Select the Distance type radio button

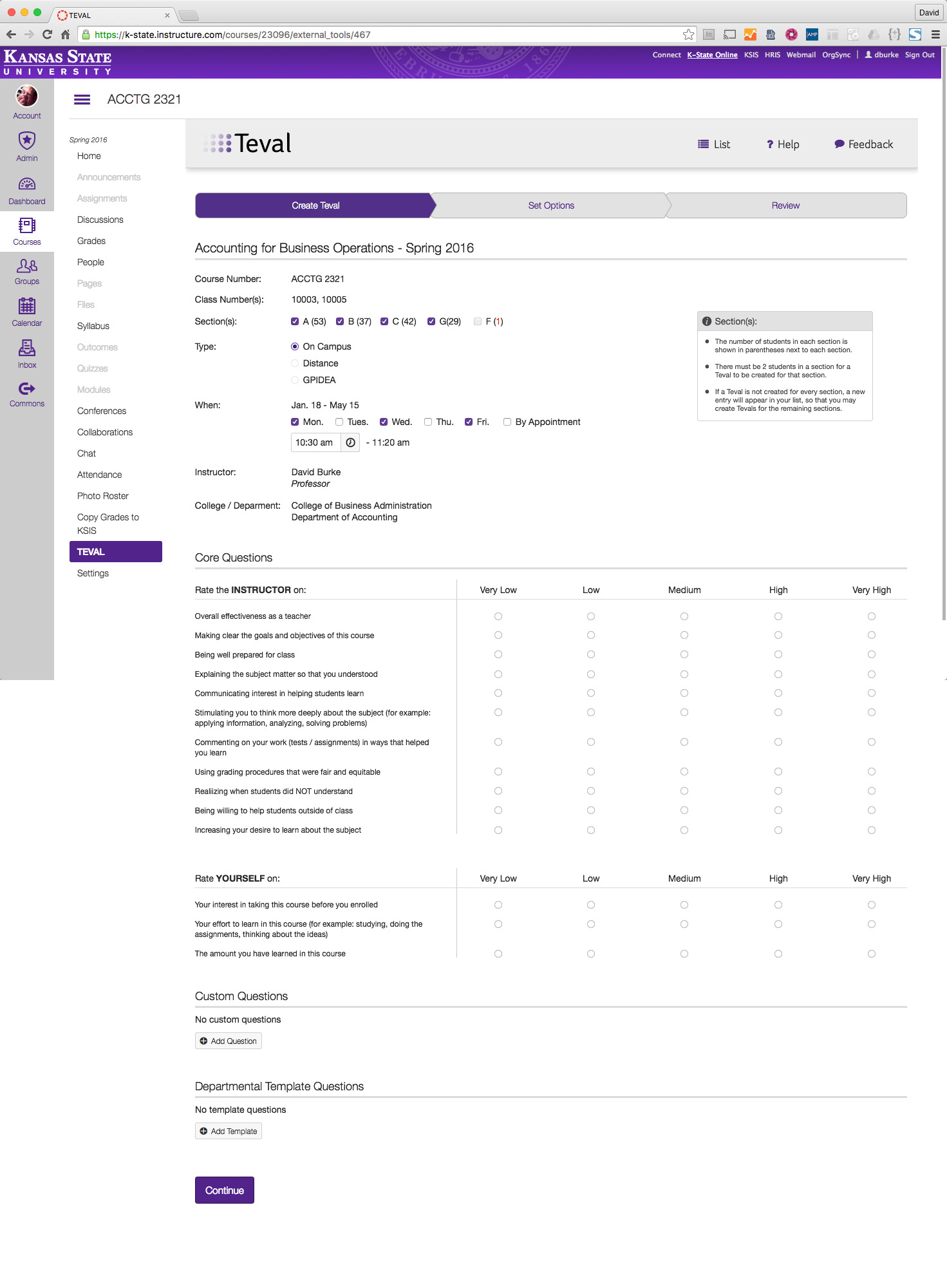coord(295,363)
